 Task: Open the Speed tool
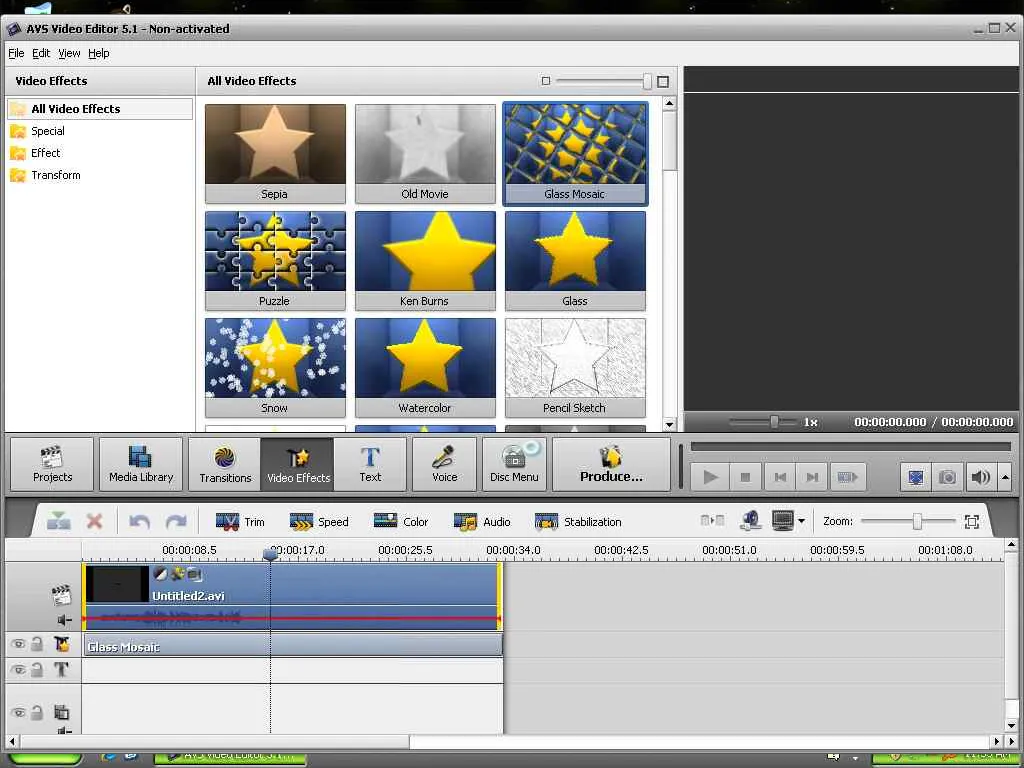tap(319, 522)
